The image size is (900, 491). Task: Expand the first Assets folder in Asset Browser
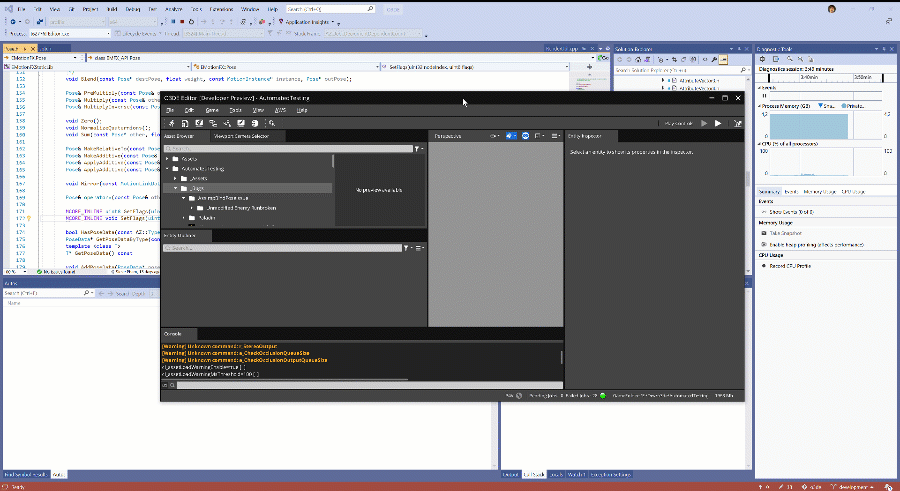coord(168,158)
